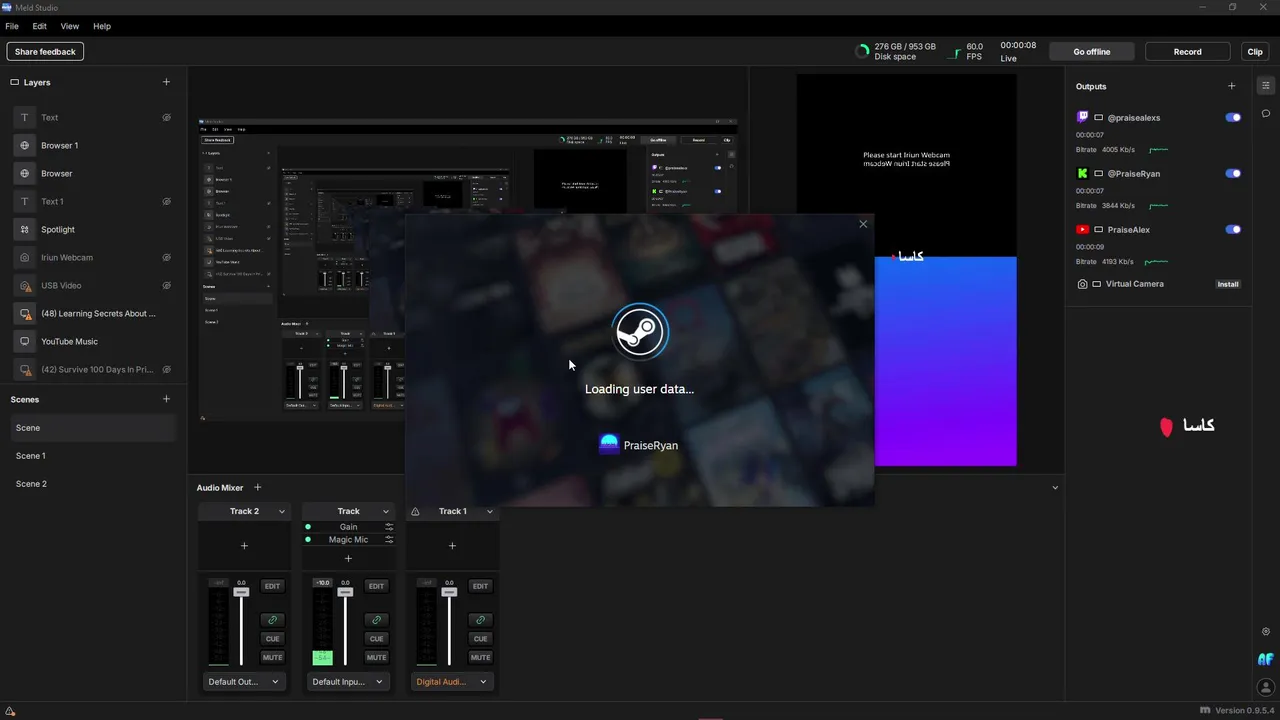Select Scene 1 in Scenes list
This screenshot has width=1280, height=720.
point(92,456)
